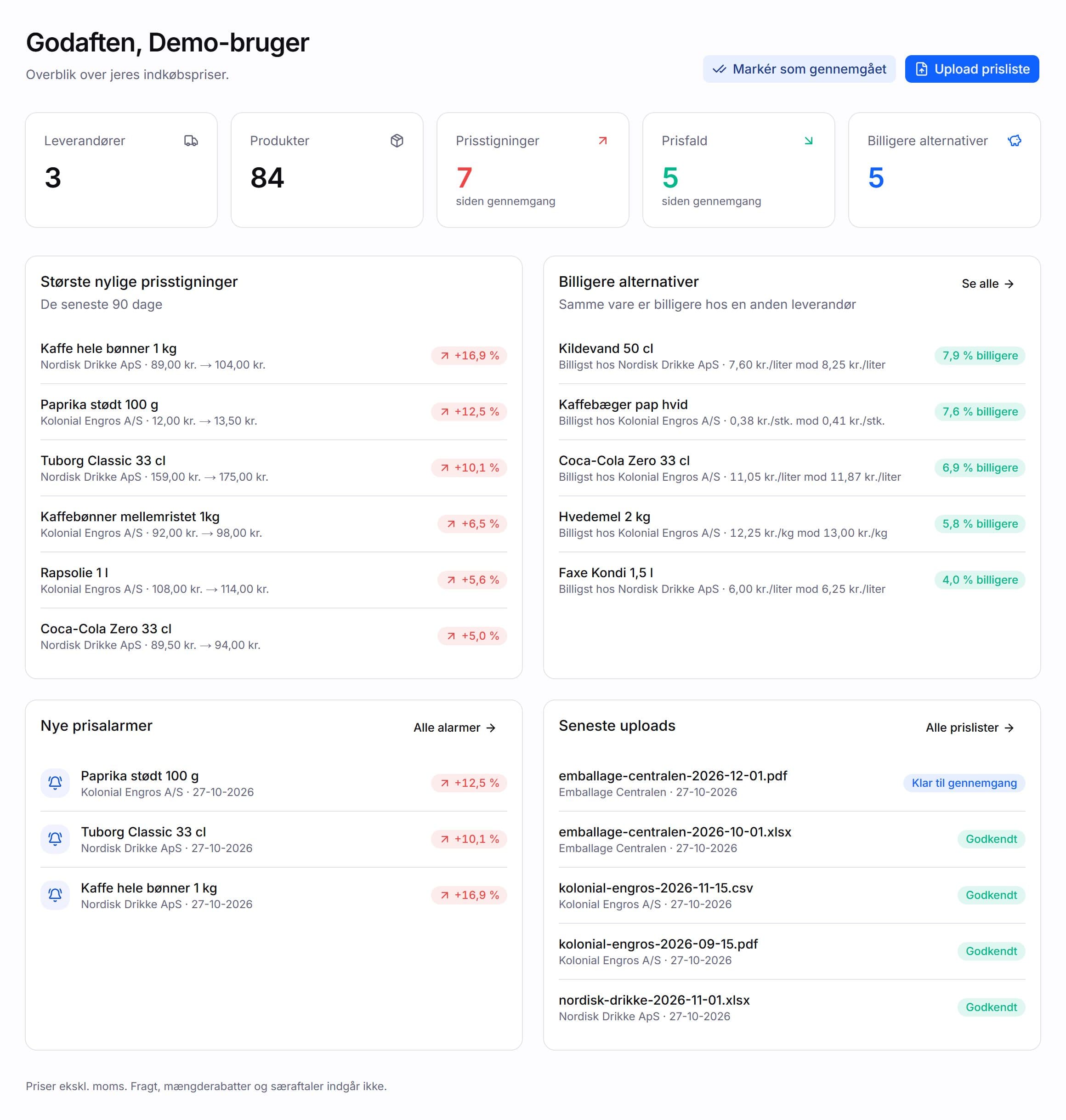Screen dimensions: 1066x1120
Task: Click the package icon in Produkter card
Action: click(x=397, y=140)
